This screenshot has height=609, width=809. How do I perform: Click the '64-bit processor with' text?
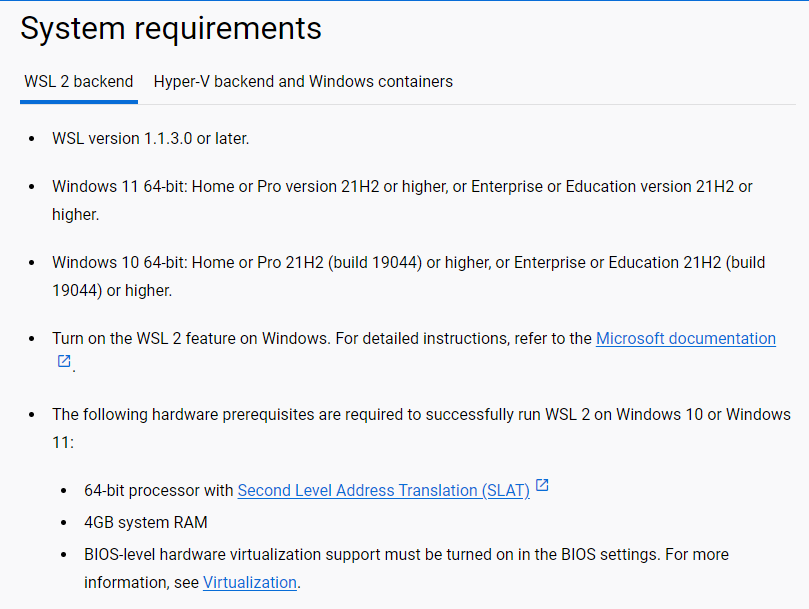(x=160, y=491)
